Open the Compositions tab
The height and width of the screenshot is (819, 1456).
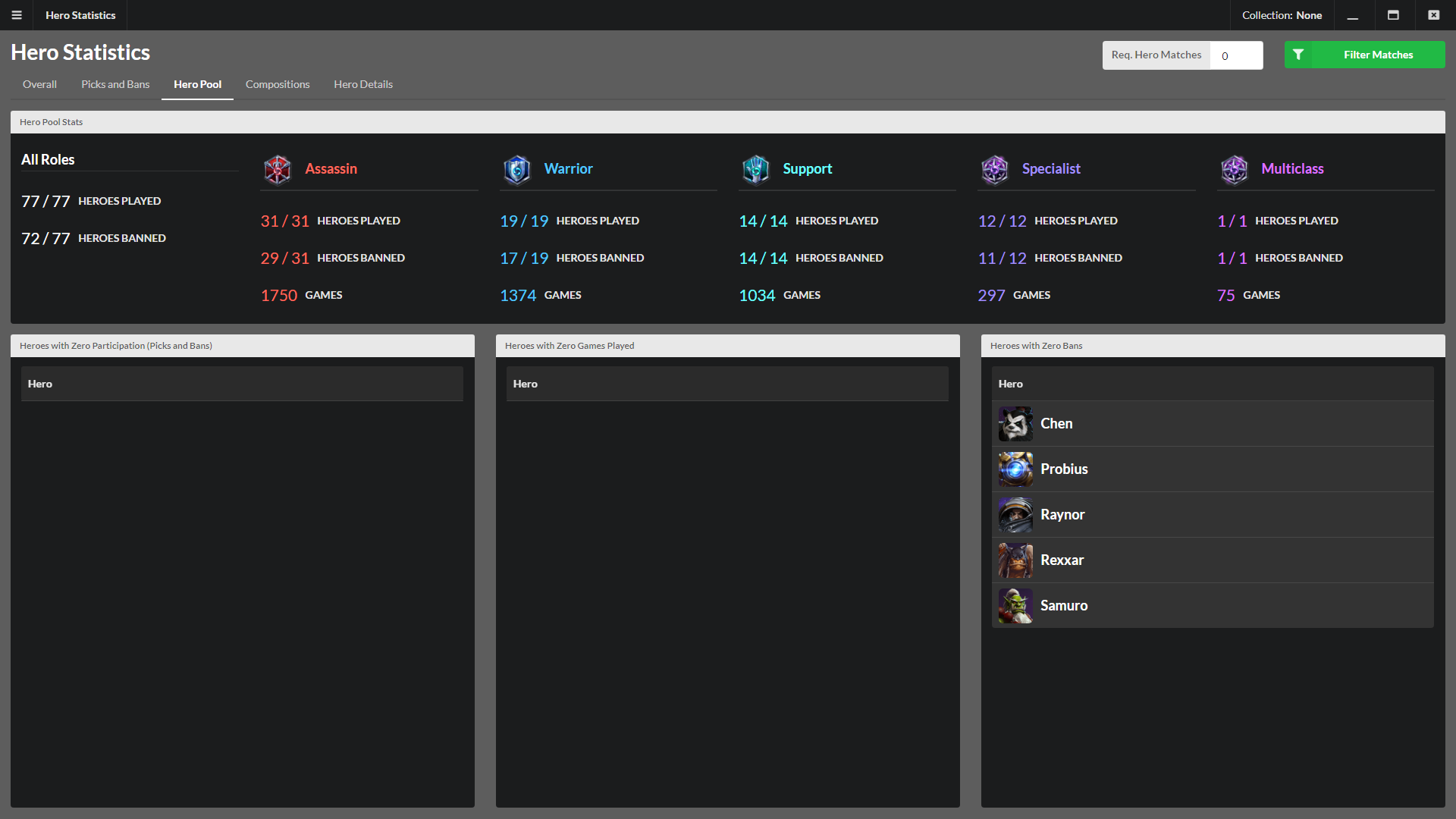tap(277, 84)
